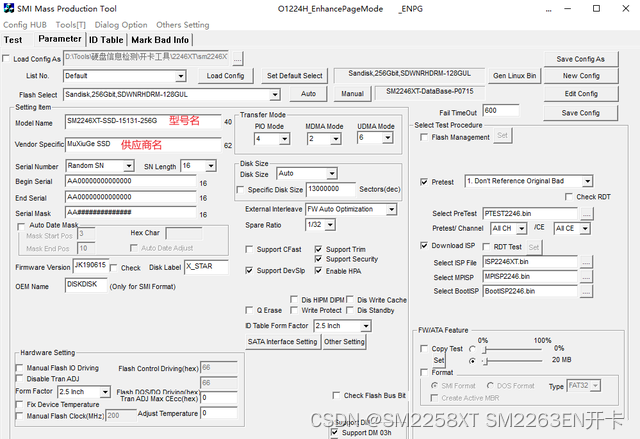Toggle the Support Trim checkbox
This screenshot has height=439, width=640.
coord(318,249)
